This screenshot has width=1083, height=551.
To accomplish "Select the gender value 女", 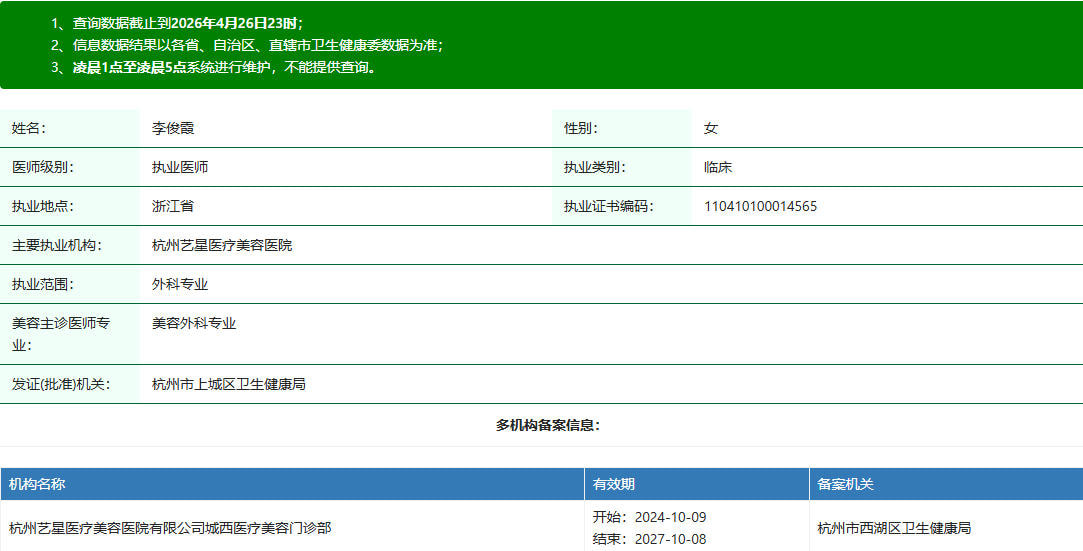I will coord(711,128).
